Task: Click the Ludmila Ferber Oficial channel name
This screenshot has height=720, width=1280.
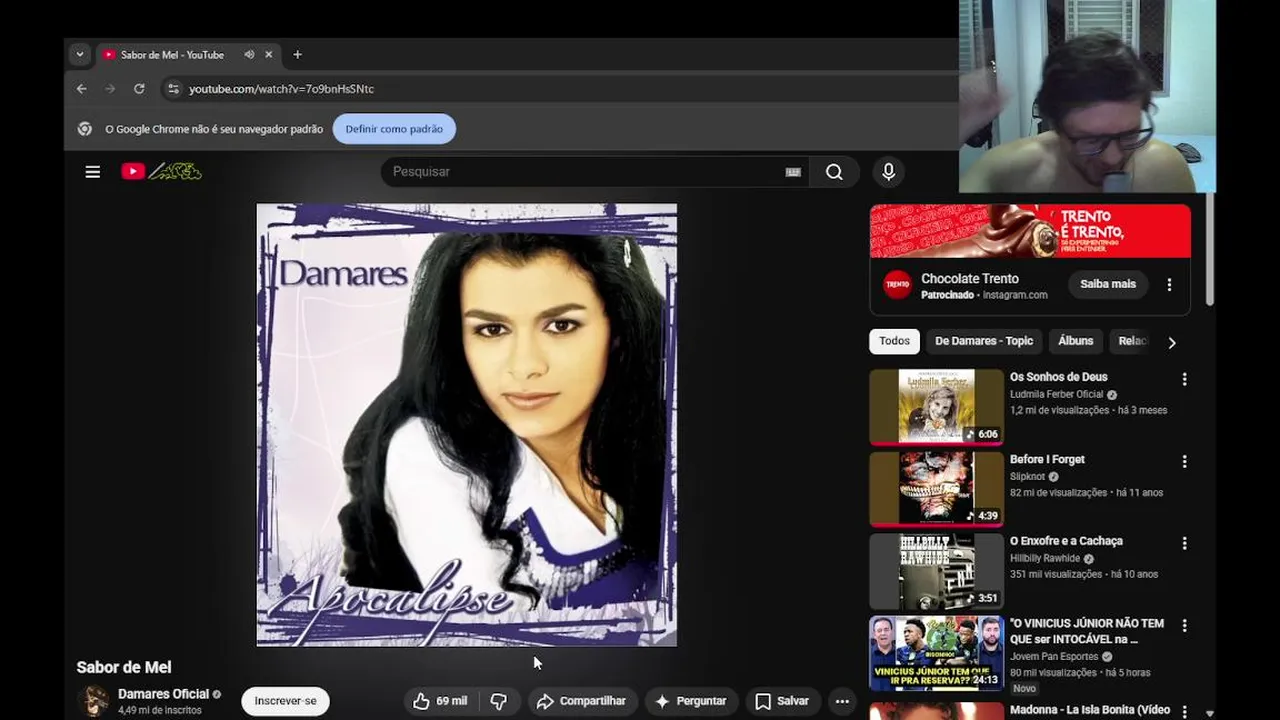Action: click(1056, 394)
